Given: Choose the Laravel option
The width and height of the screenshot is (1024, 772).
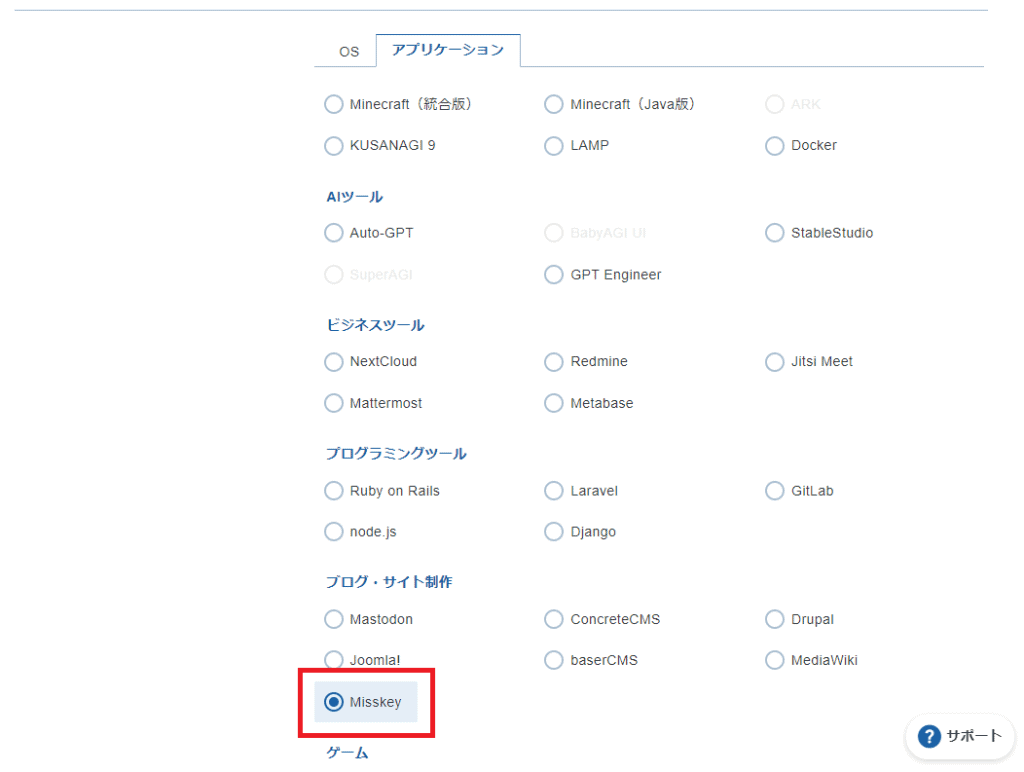Looking at the screenshot, I should pyautogui.click(x=554, y=491).
